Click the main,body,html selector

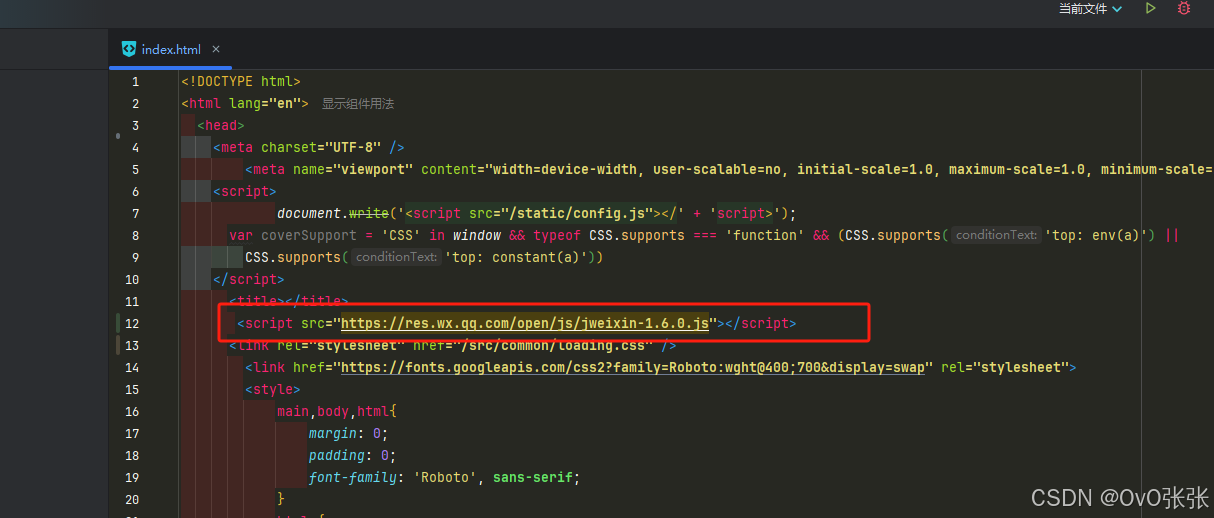(x=337, y=411)
